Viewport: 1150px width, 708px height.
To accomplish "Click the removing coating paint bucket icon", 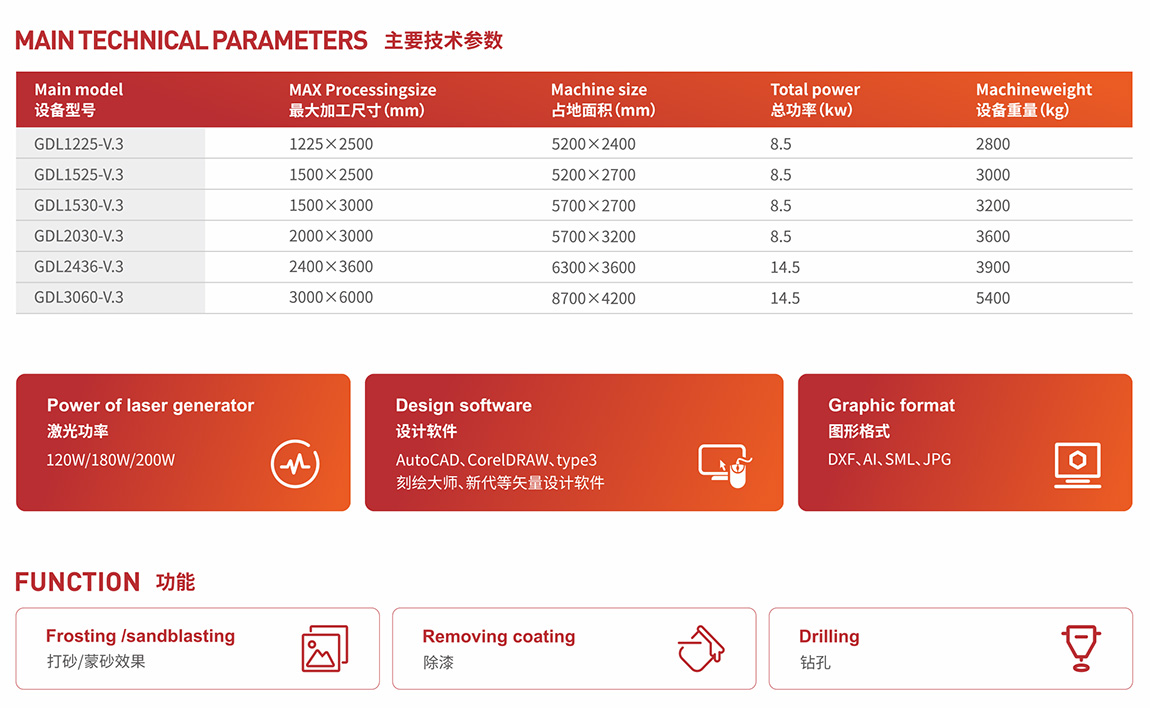I will click(701, 648).
